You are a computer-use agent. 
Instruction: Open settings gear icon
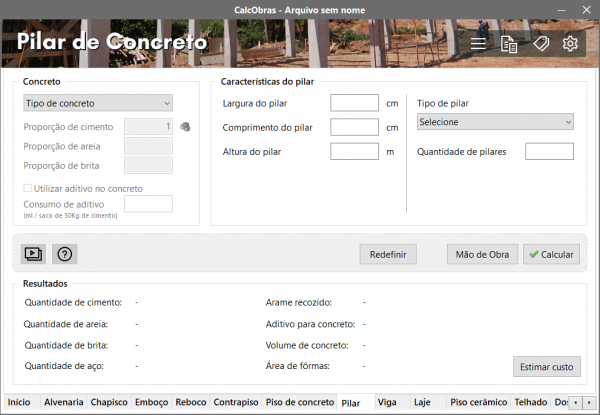pos(571,44)
